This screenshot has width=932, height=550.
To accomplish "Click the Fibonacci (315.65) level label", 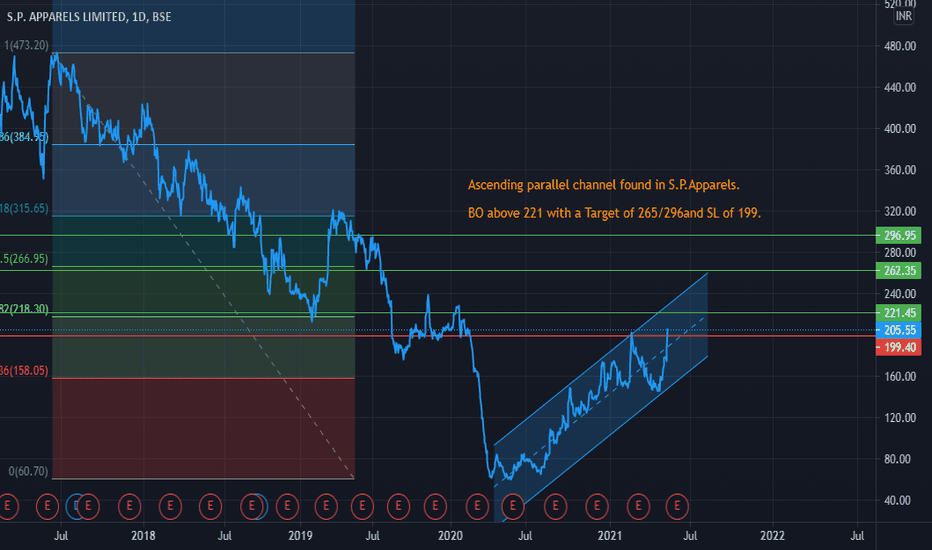I will click(24, 208).
